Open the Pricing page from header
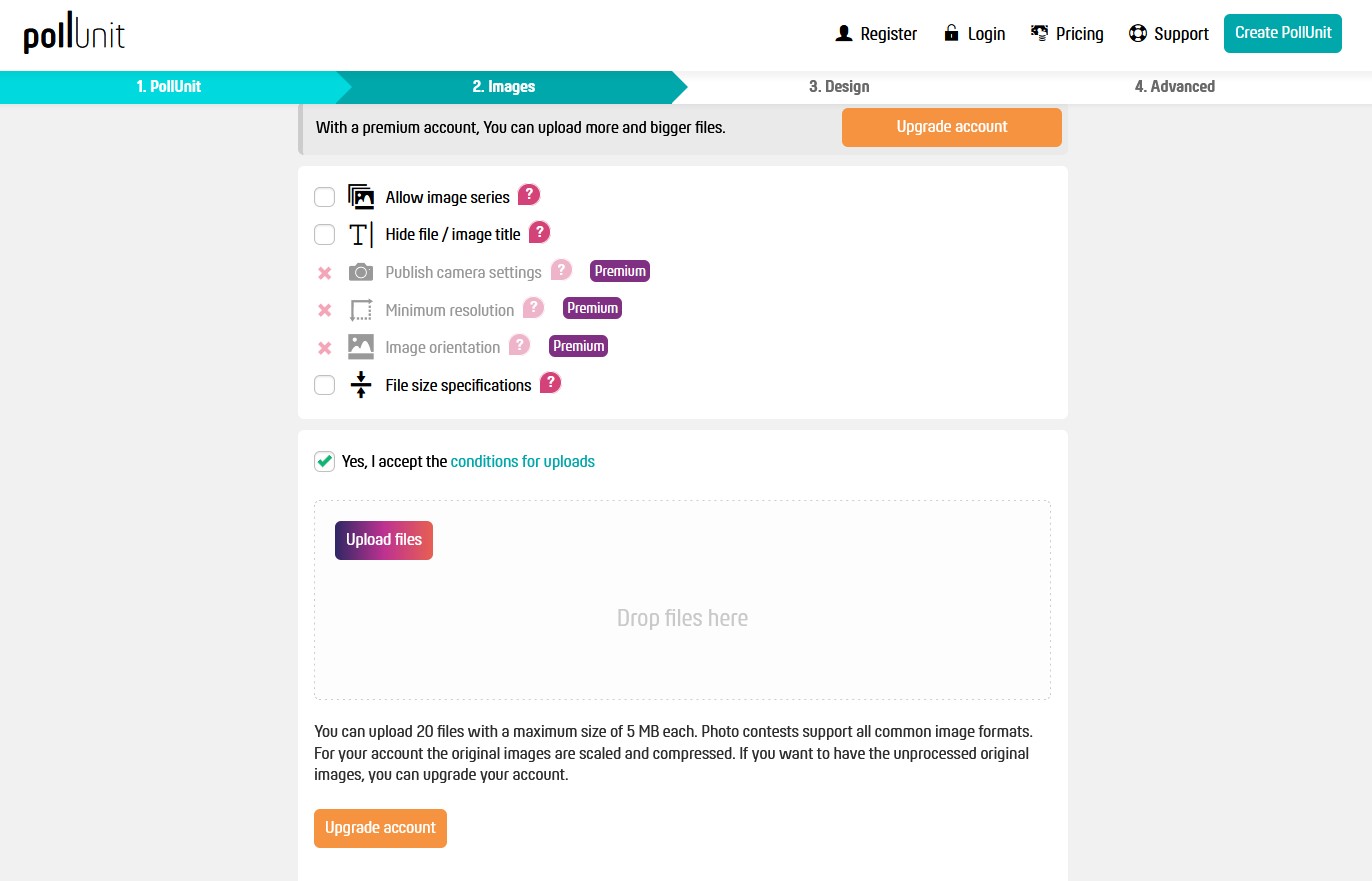This screenshot has width=1372, height=881. [1067, 34]
